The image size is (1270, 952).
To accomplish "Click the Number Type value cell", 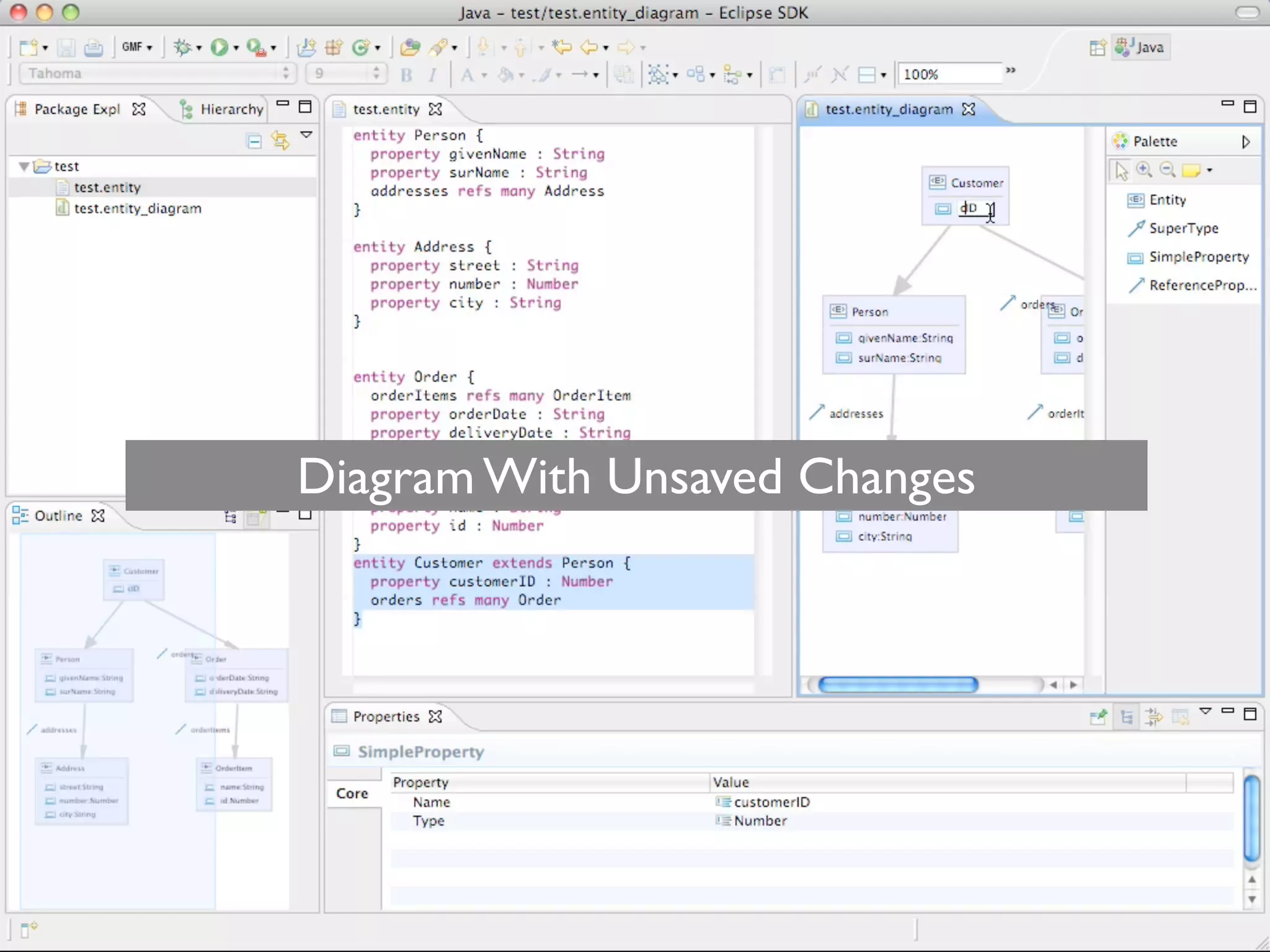I will (x=948, y=821).
